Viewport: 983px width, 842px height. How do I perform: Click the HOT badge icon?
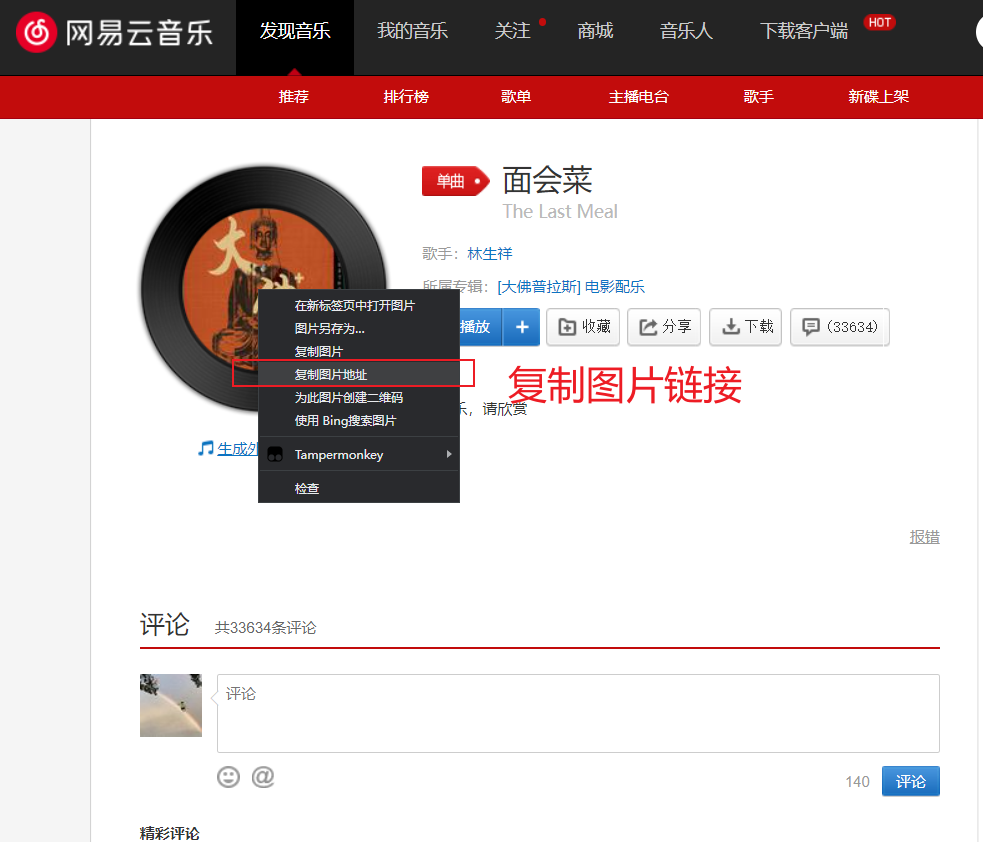pyautogui.click(x=880, y=23)
